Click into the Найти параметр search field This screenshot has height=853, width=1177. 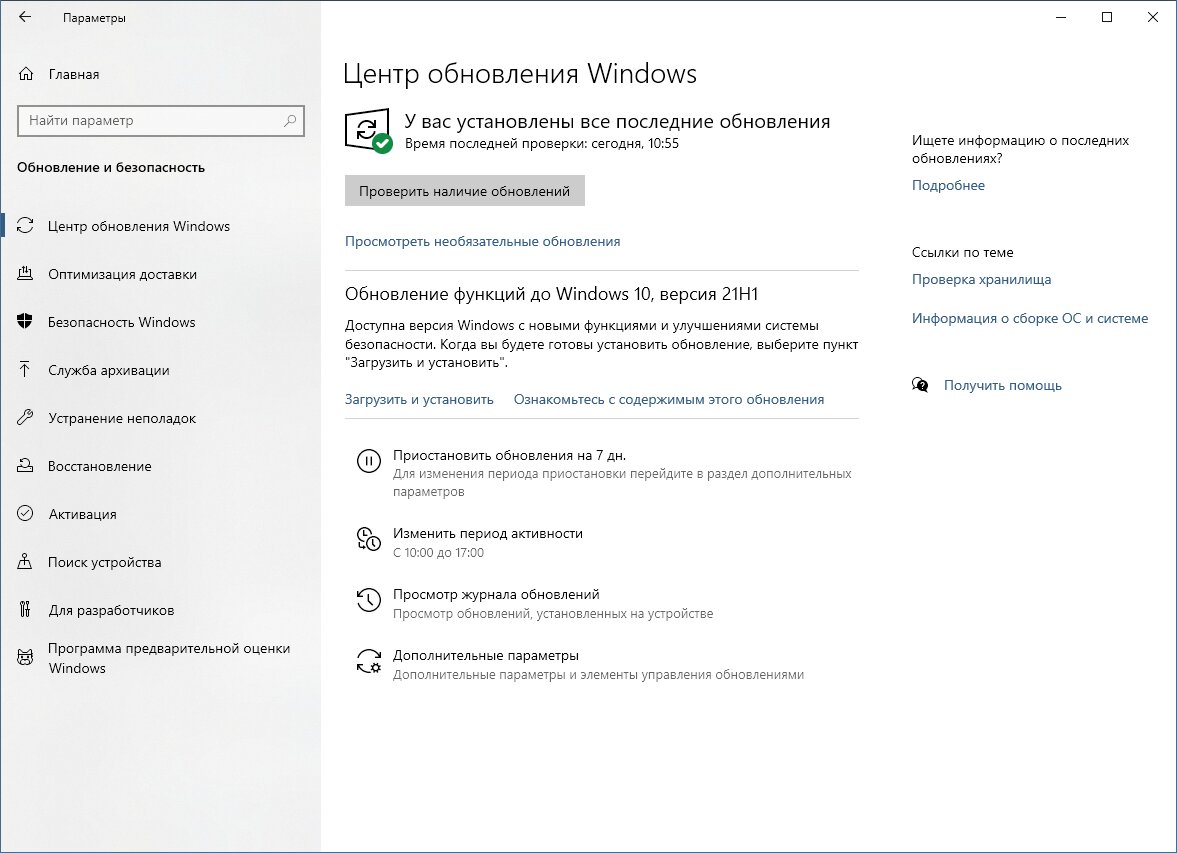click(150, 121)
